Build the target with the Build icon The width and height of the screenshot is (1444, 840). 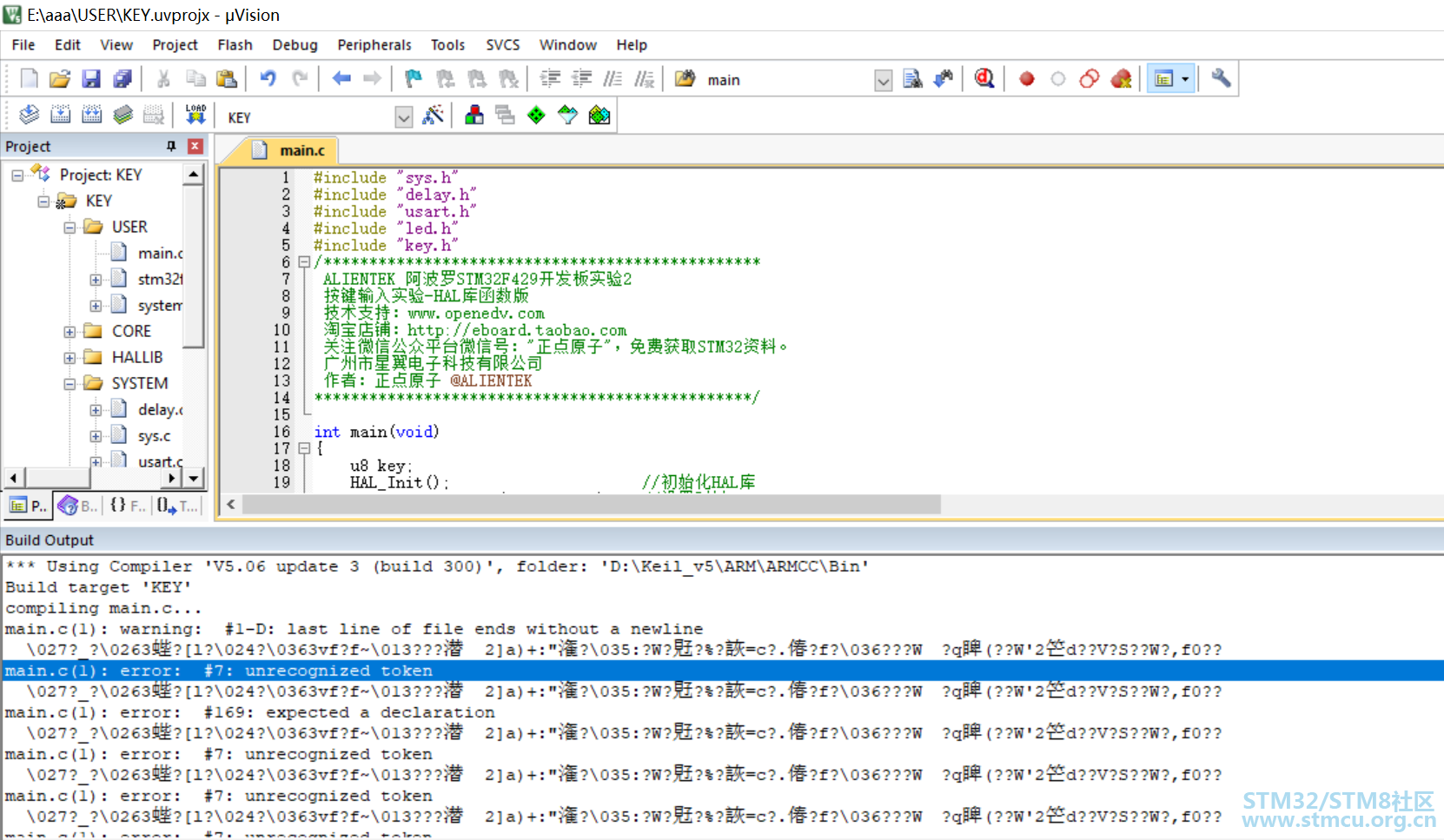point(60,115)
